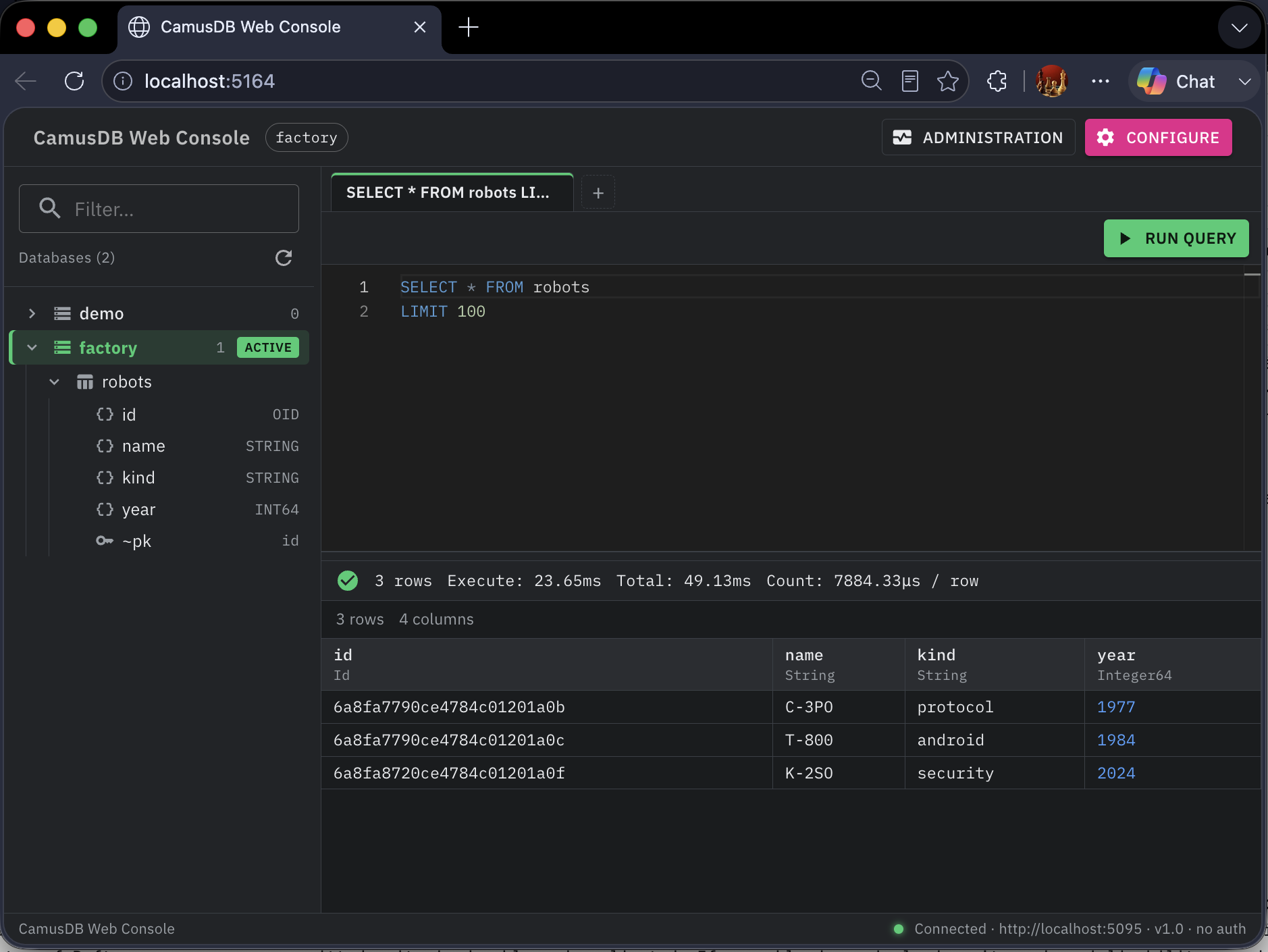This screenshot has height=952, width=1268.
Task: Click the green success checkmark icon
Action: 348,581
